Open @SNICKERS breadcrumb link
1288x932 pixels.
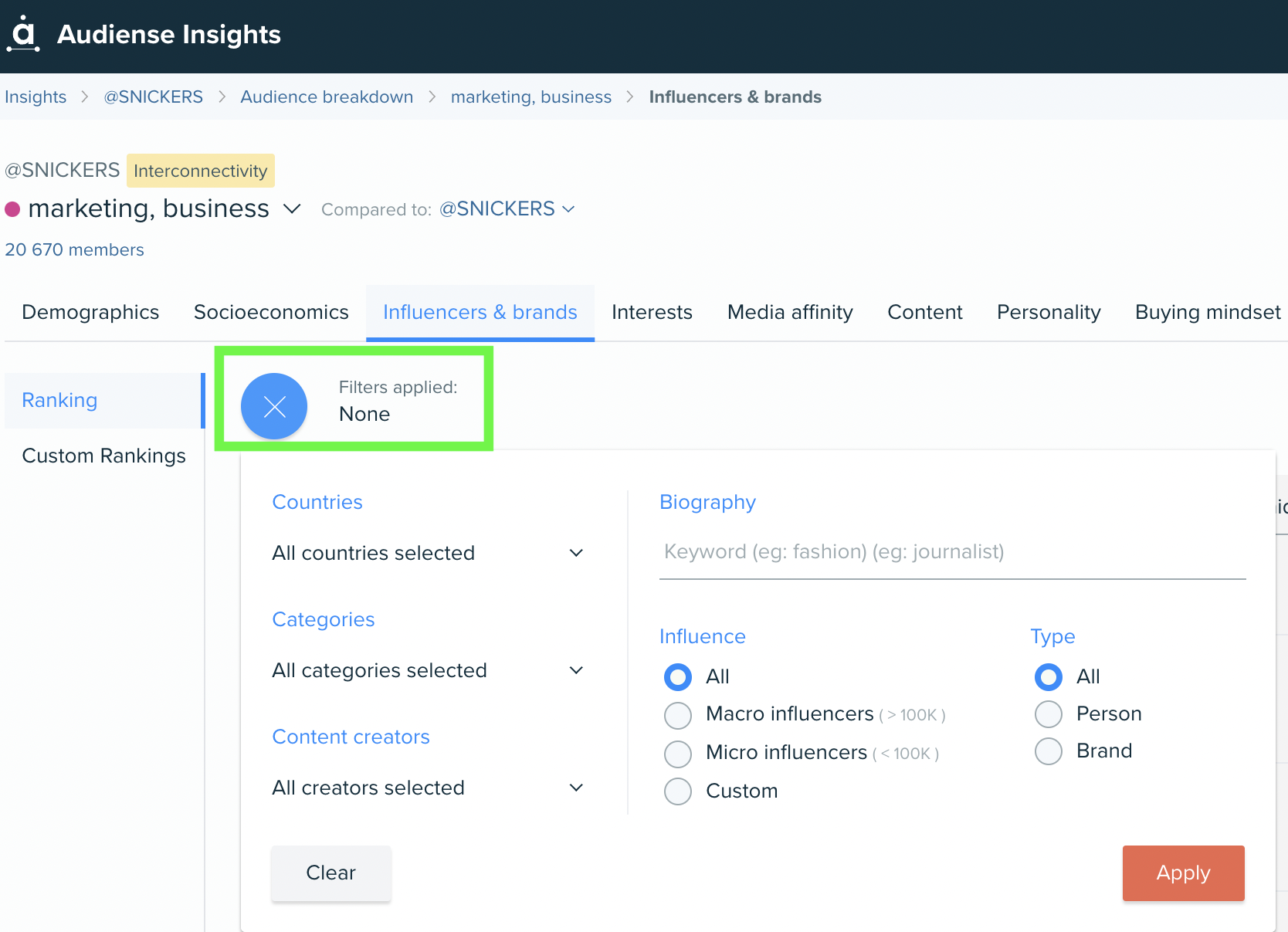[154, 97]
